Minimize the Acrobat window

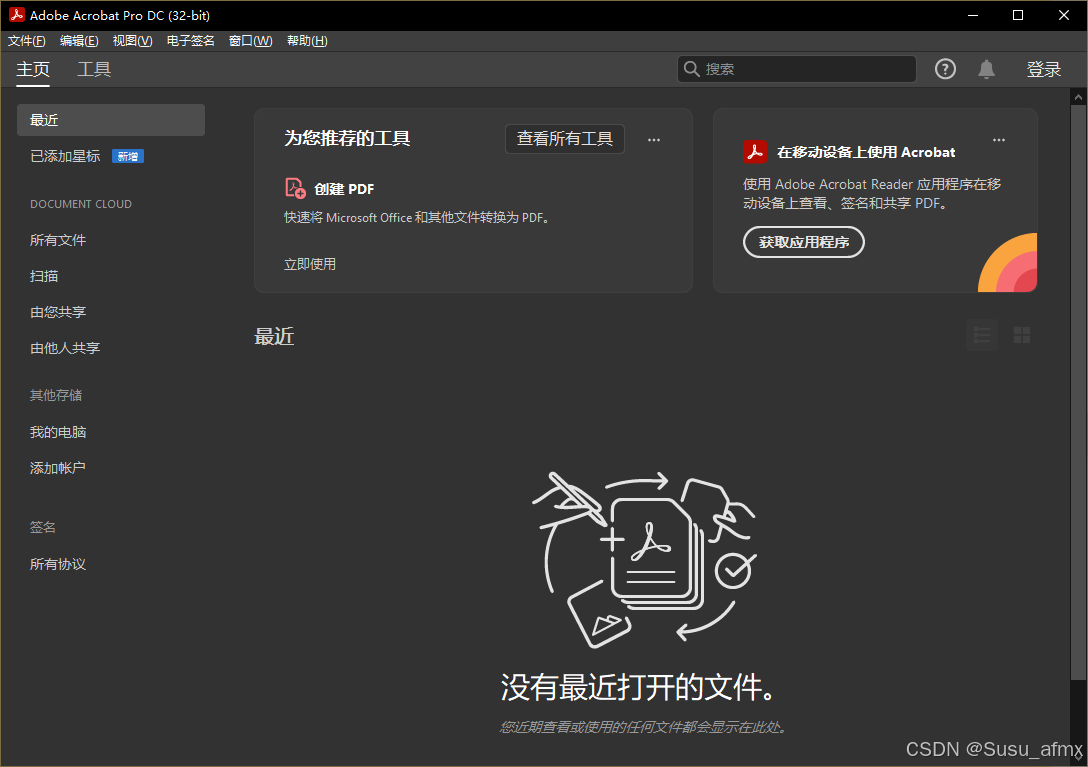click(973, 15)
